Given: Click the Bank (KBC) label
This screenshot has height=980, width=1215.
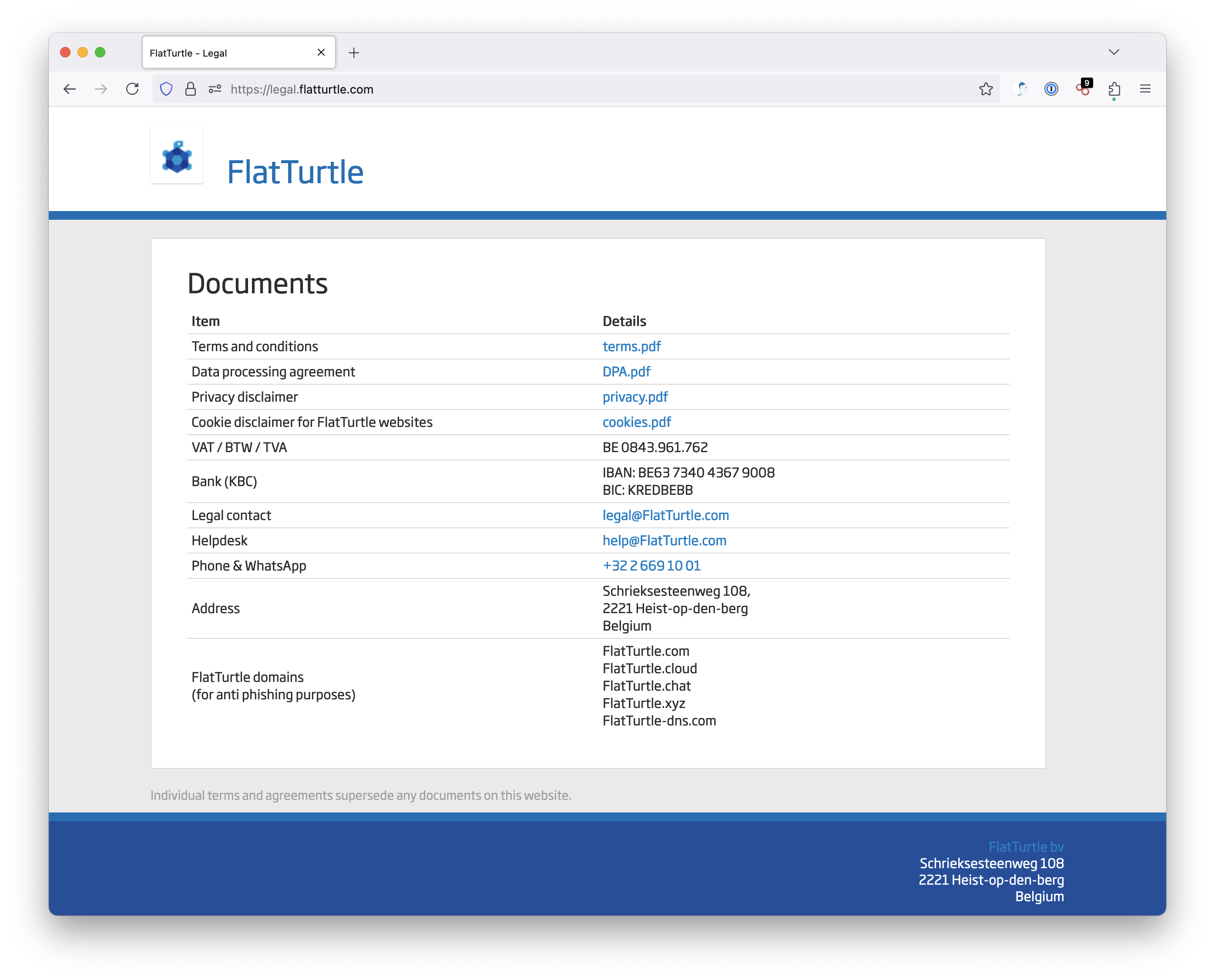Looking at the screenshot, I should [x=224, y=482].
